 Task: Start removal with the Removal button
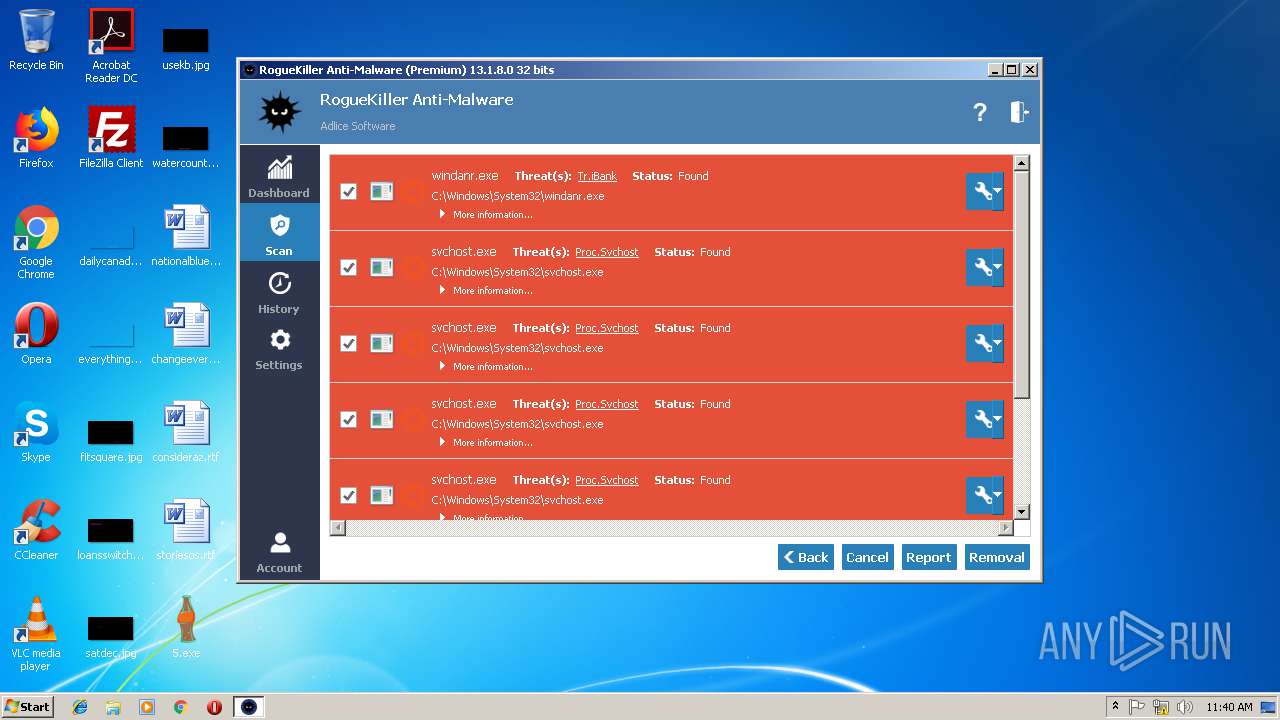click(997, 557)
